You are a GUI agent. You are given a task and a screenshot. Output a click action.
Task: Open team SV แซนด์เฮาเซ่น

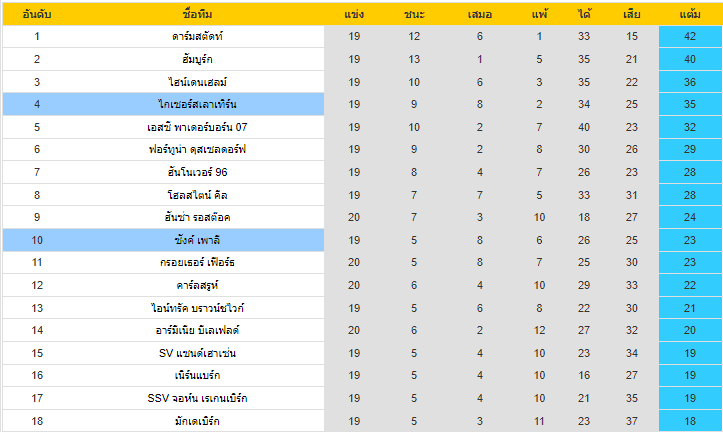[x=197, y=353]
